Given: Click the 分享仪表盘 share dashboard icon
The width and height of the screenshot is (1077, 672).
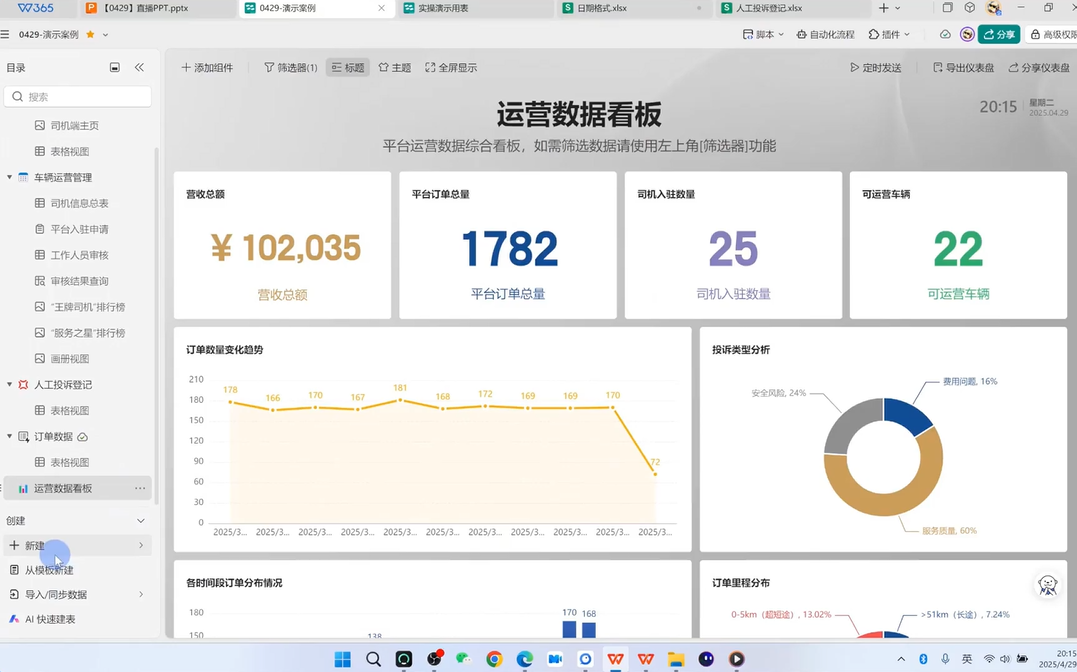Looking at the screenshot, I should (x=1013, y=68).
